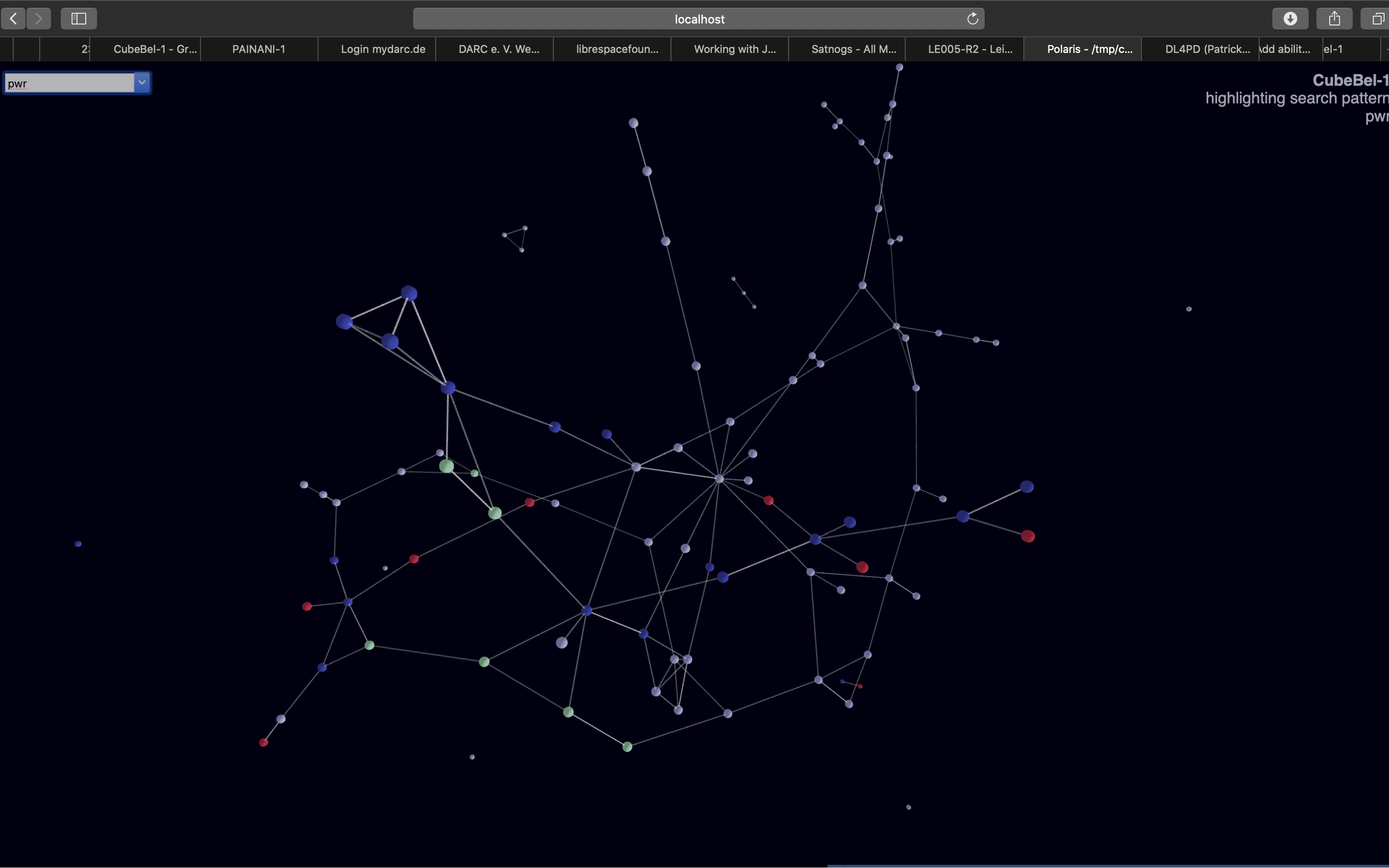Image resolution: width=1389 pixels, height=868 pixels.
Task: Open the LE005-R2 - Lei... tab
Action: coord(970,50)
